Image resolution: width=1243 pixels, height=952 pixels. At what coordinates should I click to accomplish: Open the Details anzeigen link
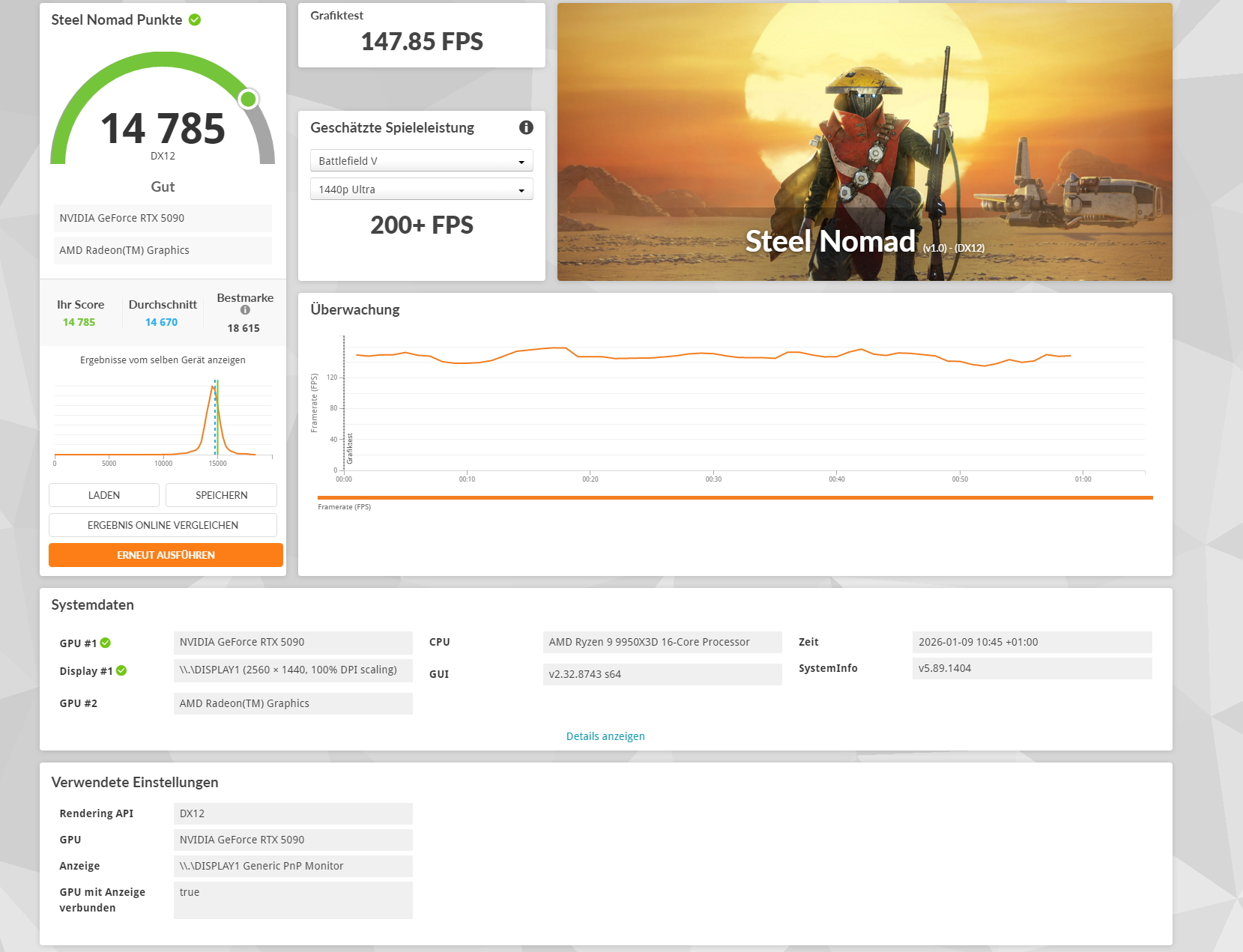point(605,736)
